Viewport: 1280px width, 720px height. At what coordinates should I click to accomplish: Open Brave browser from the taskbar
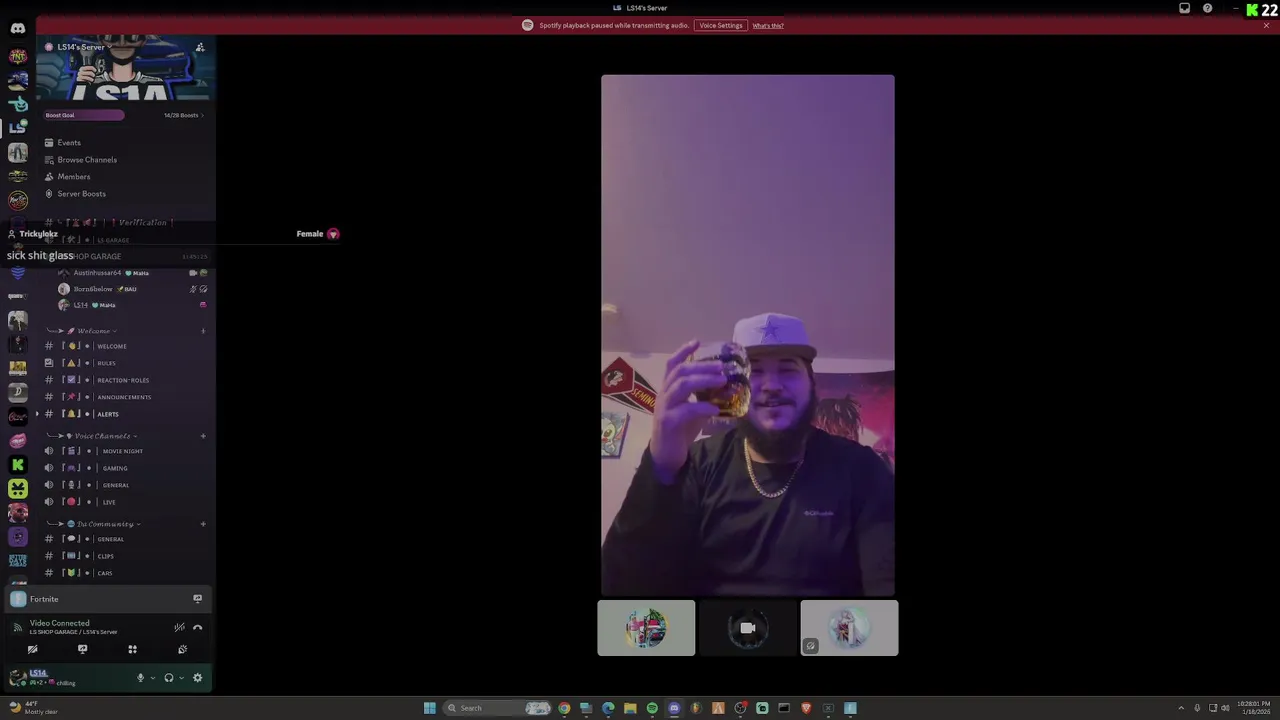[806, 708]
